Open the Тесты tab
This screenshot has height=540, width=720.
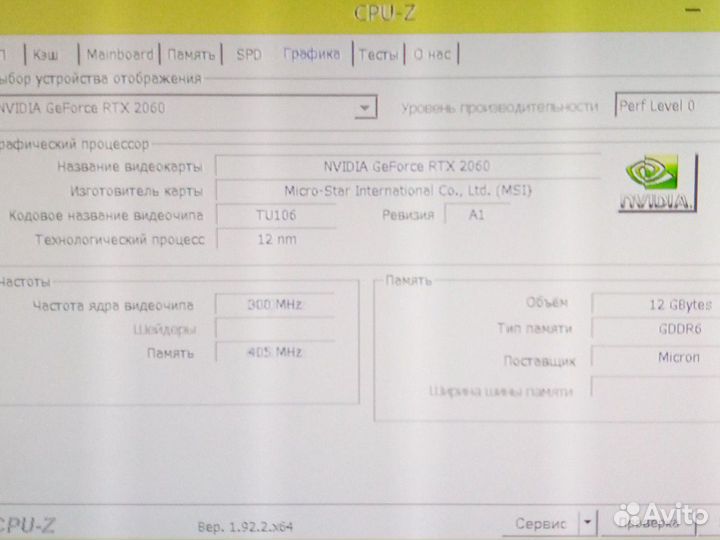coord(378,55)
